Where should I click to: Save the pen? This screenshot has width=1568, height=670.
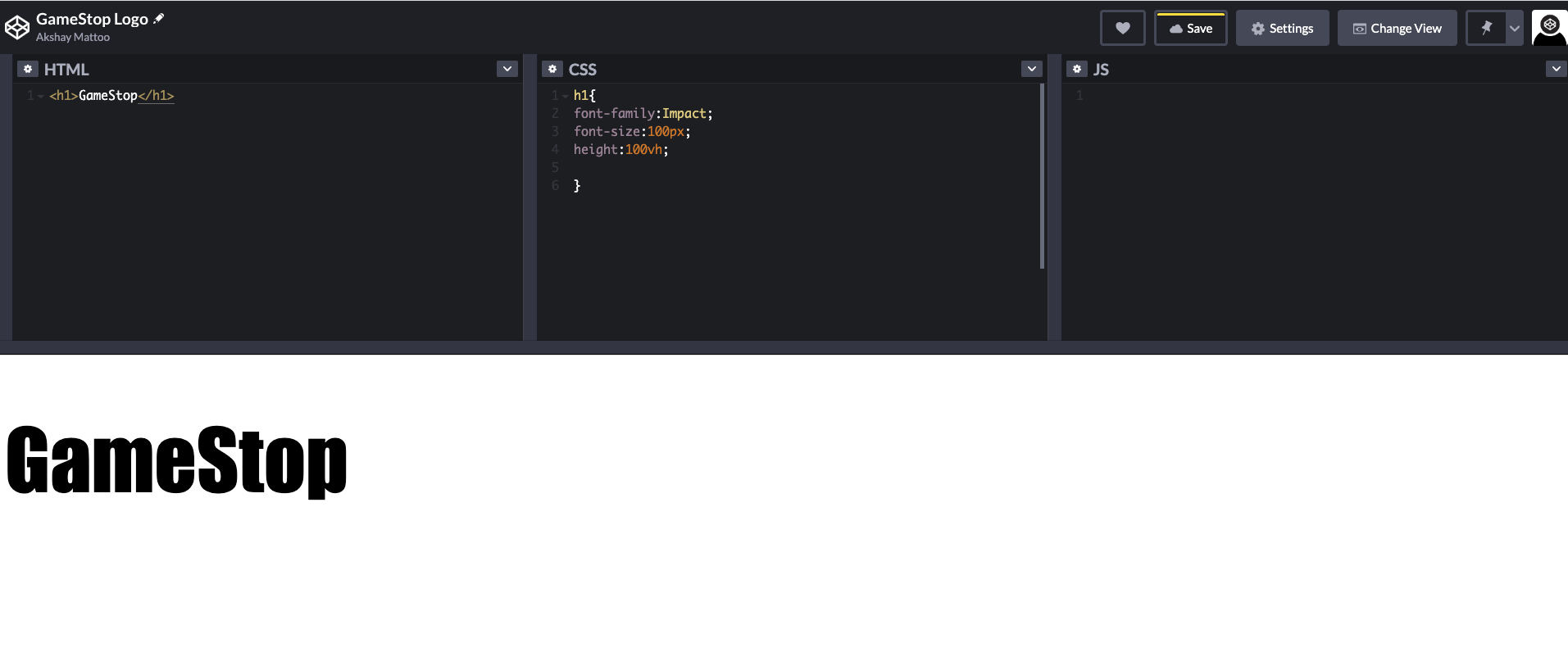coord(1190,28)
